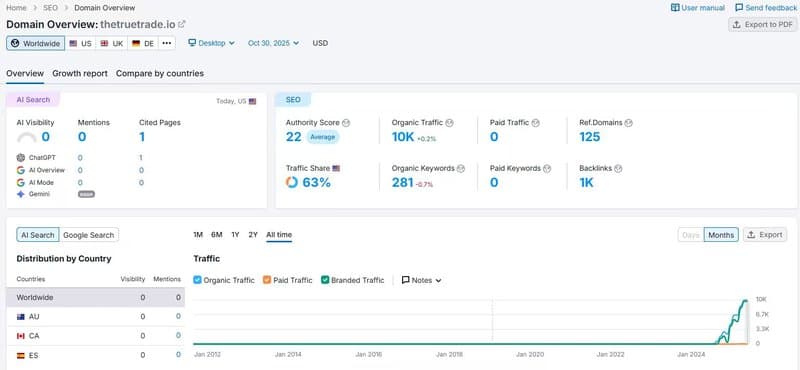Click the Google icon beside AI Mode

point(20,182)
